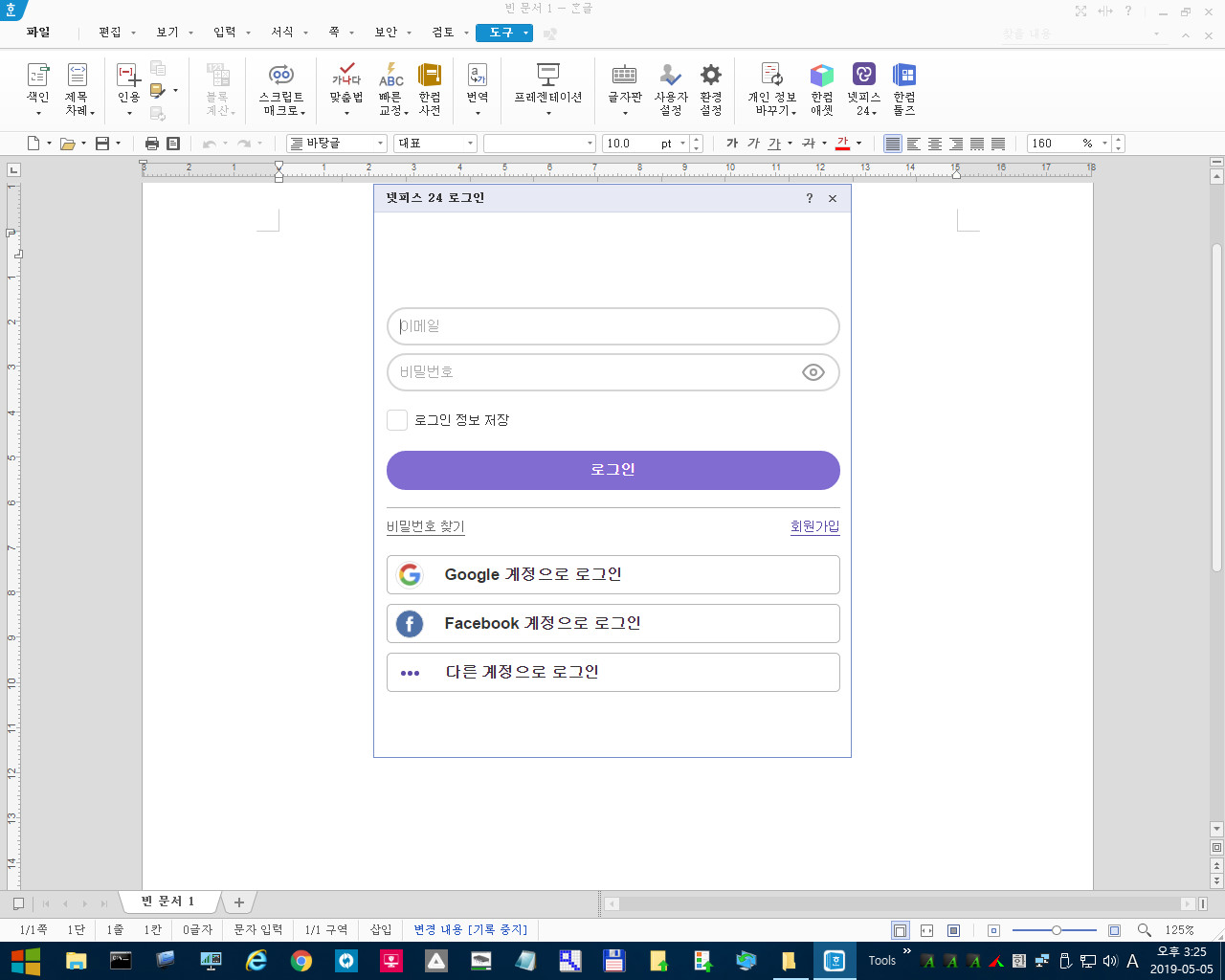Expand the open-file arrow dropdown
Screen dimensions: 1225x980
(83, 144)
